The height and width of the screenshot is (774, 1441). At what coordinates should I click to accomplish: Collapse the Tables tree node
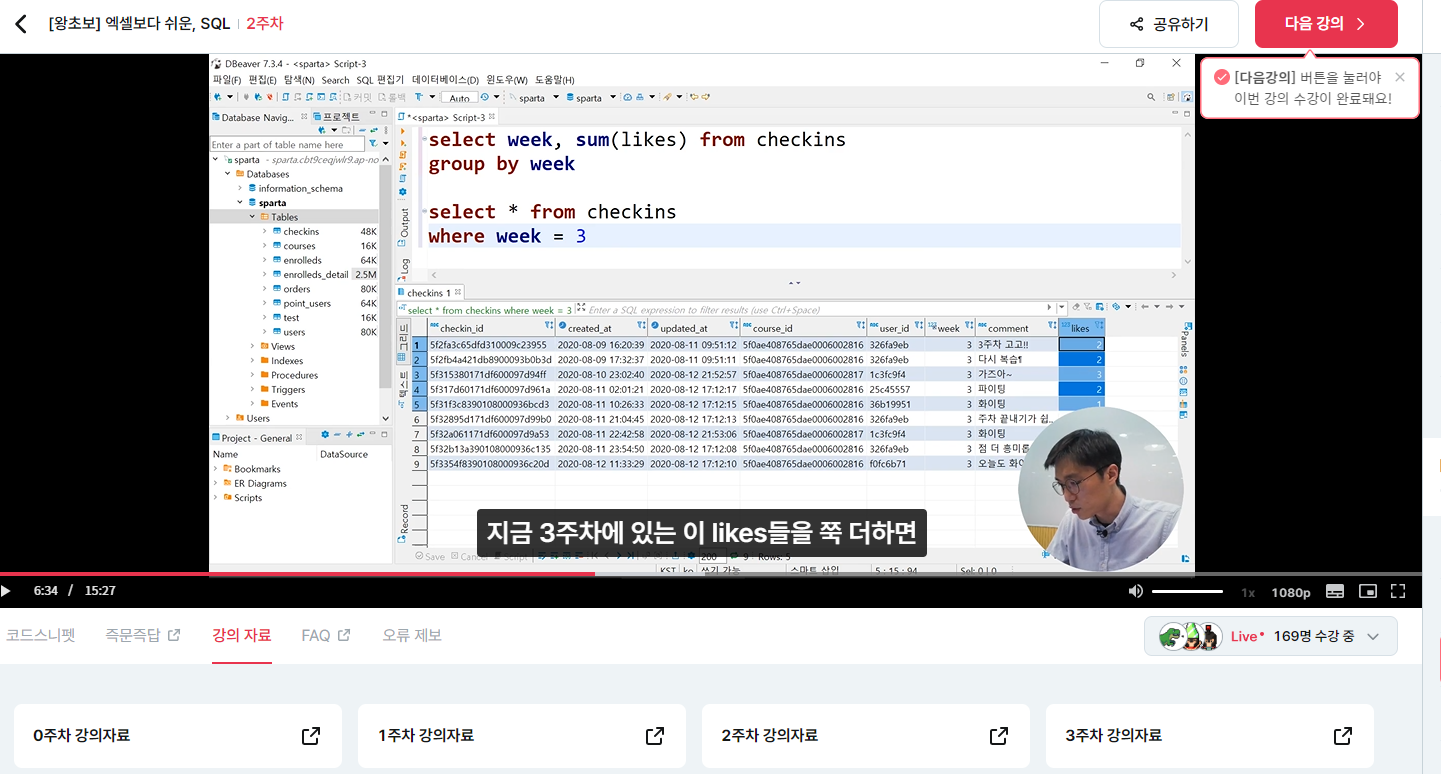tap(253, 217)
